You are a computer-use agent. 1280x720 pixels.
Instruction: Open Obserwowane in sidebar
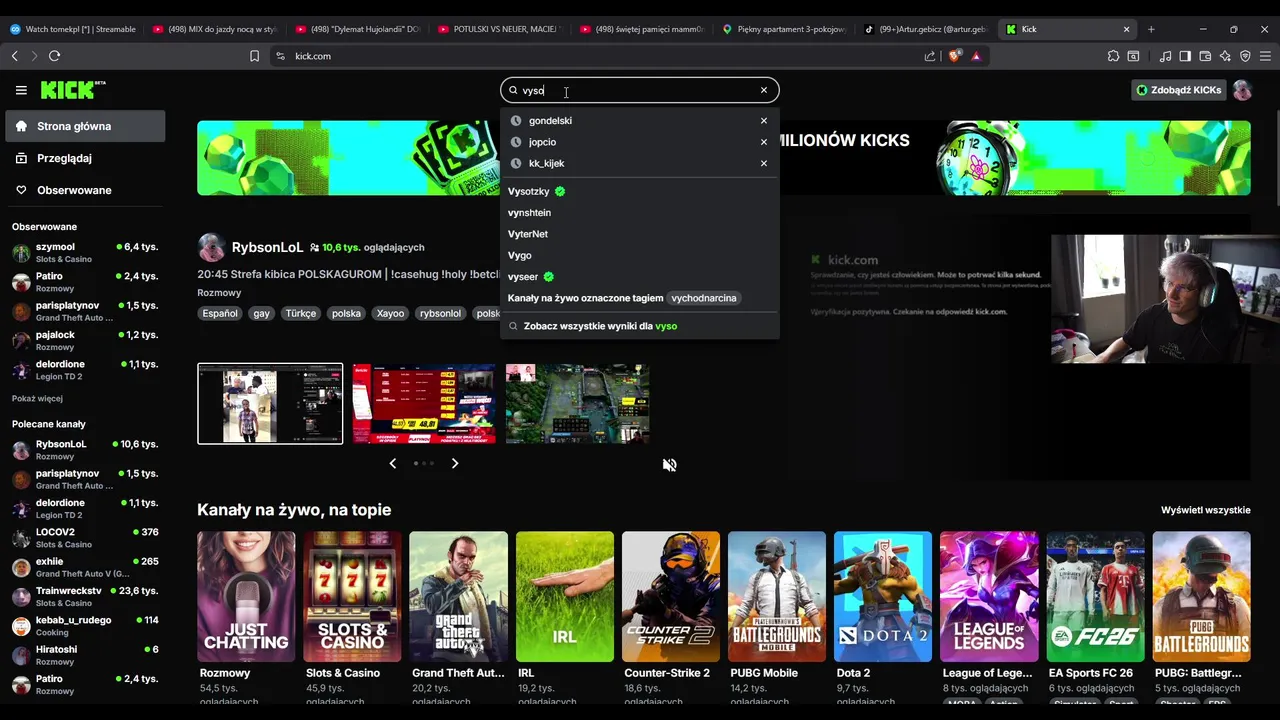[85, 190]
